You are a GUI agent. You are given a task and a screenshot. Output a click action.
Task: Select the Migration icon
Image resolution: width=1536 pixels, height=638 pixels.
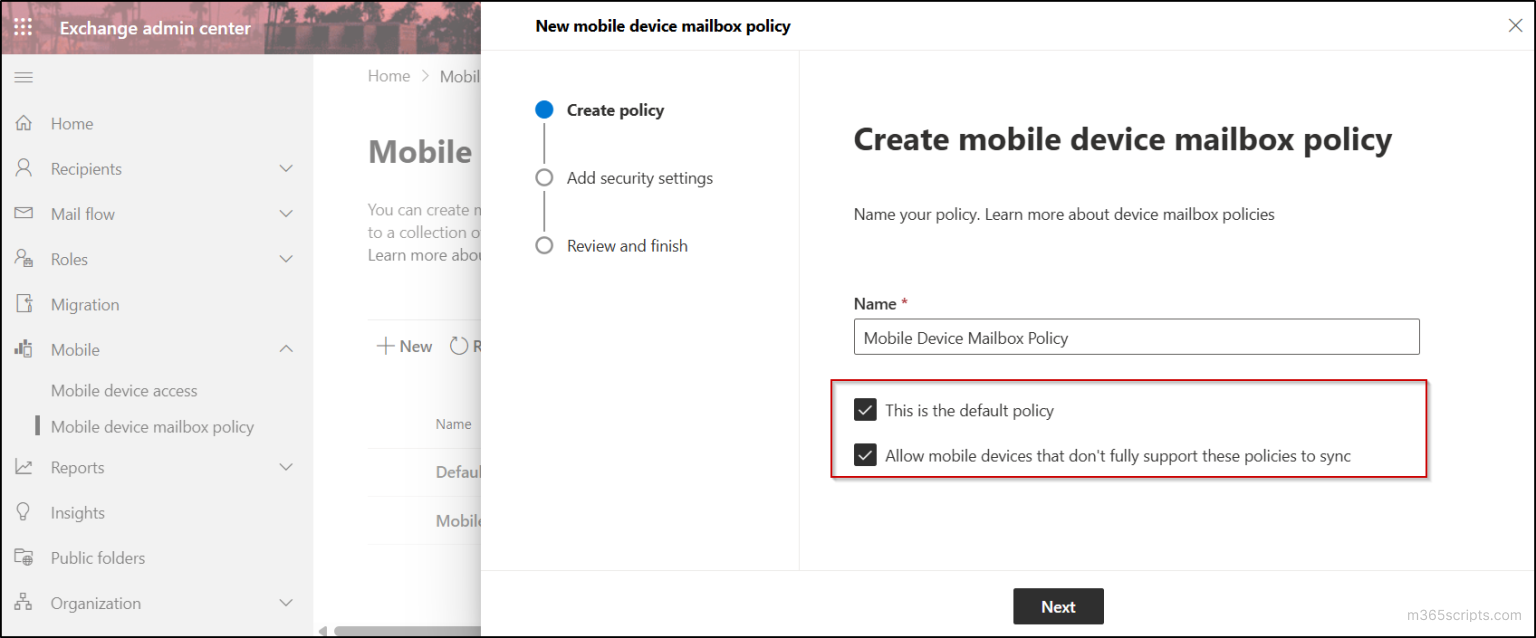point(24,304)
